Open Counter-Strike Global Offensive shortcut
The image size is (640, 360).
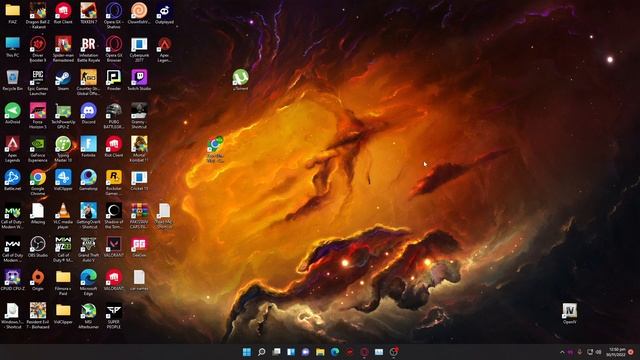coord(89,82)
